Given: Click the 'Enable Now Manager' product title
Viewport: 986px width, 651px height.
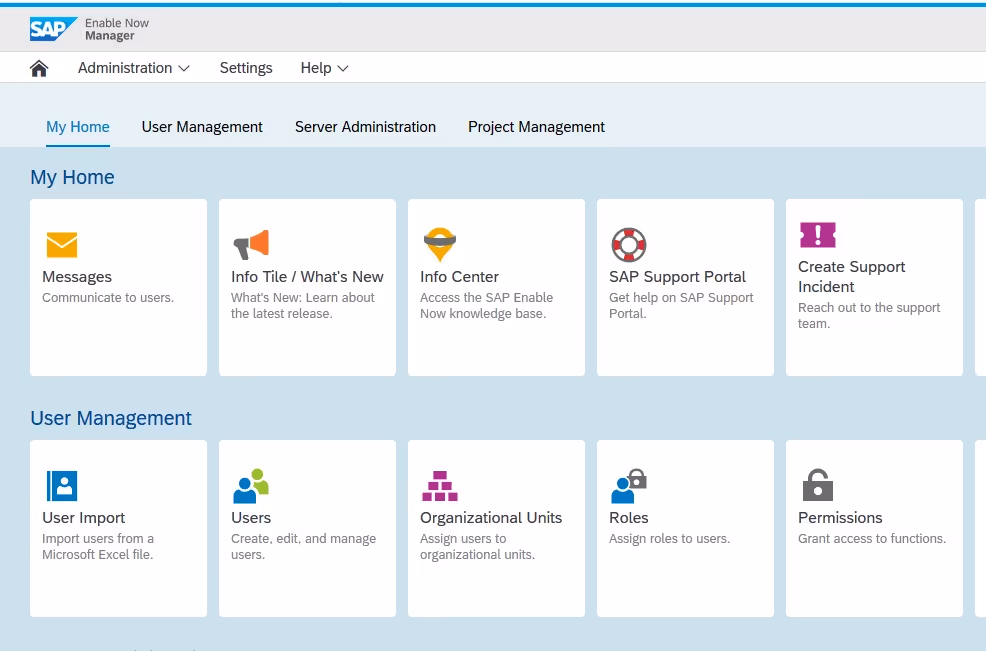Looking at the screenshot, I should click(x=117, y=29).
